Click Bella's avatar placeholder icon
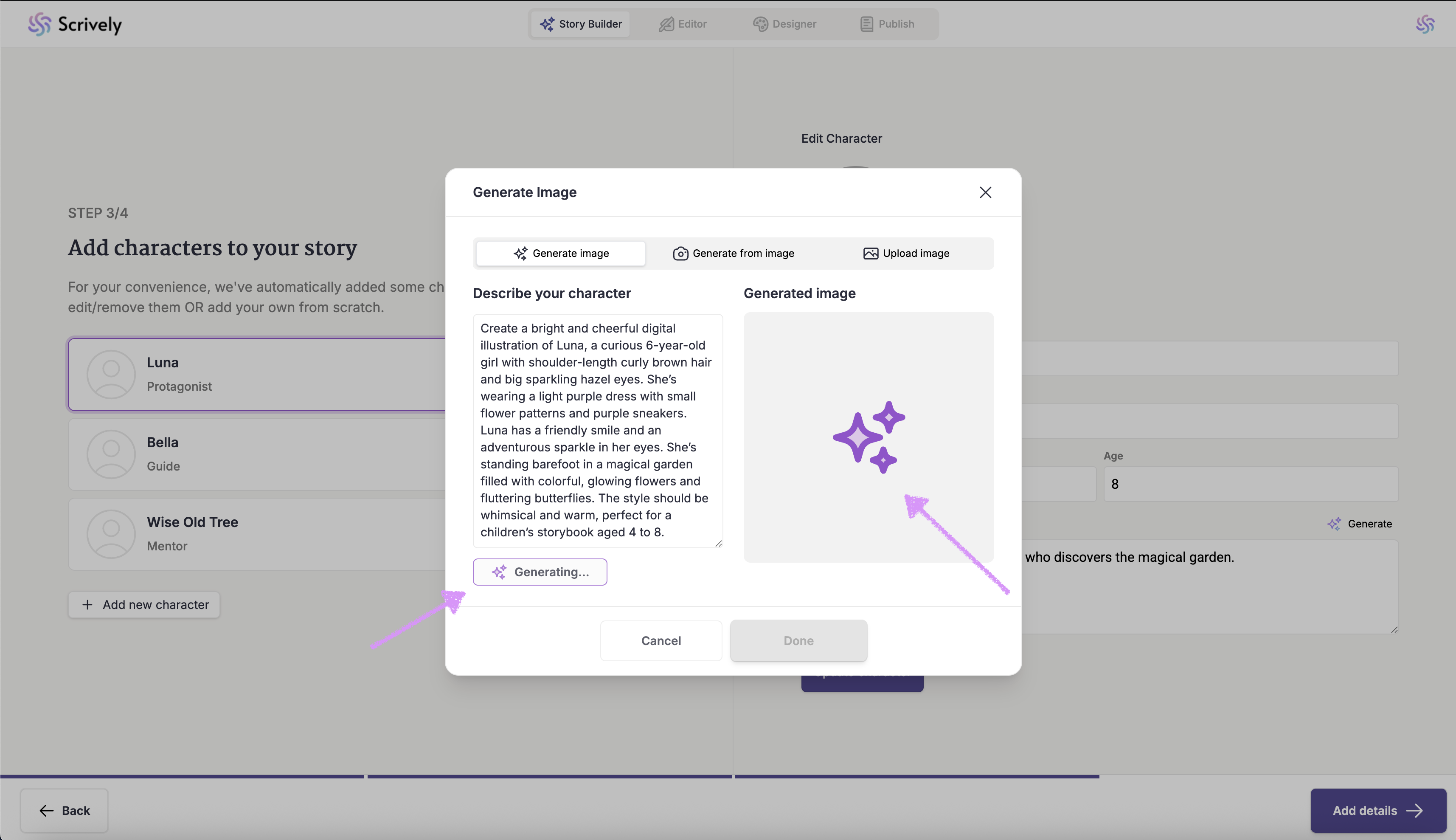 click(x=111, y=454)
